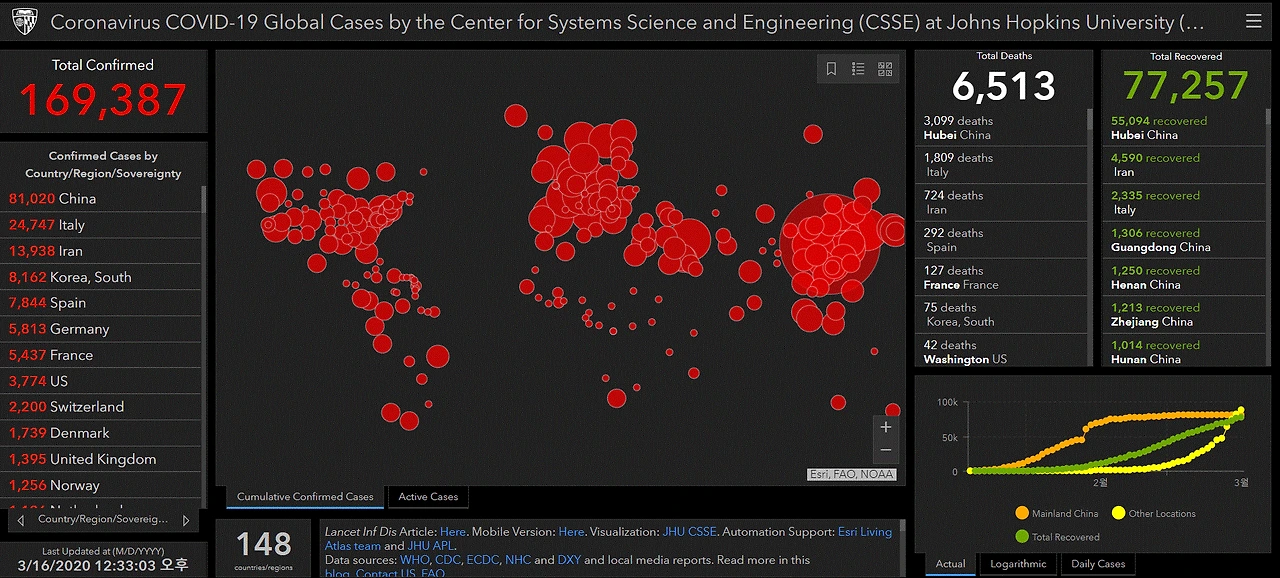
Task: Click 292 deaths Spain entry
Action: pyautogui.click(x=1001, y=240)
